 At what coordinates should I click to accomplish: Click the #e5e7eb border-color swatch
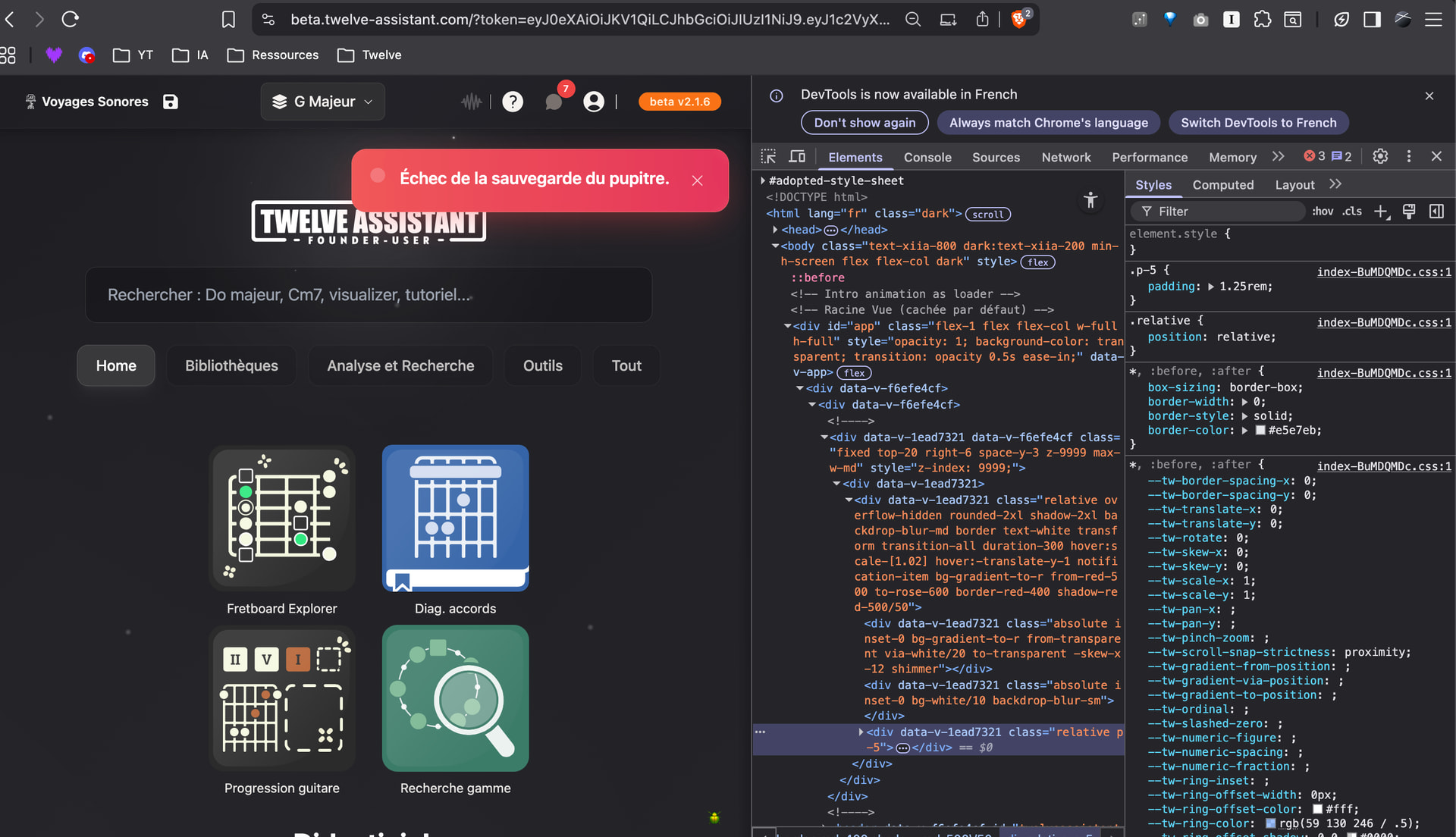click(1260, 431)
